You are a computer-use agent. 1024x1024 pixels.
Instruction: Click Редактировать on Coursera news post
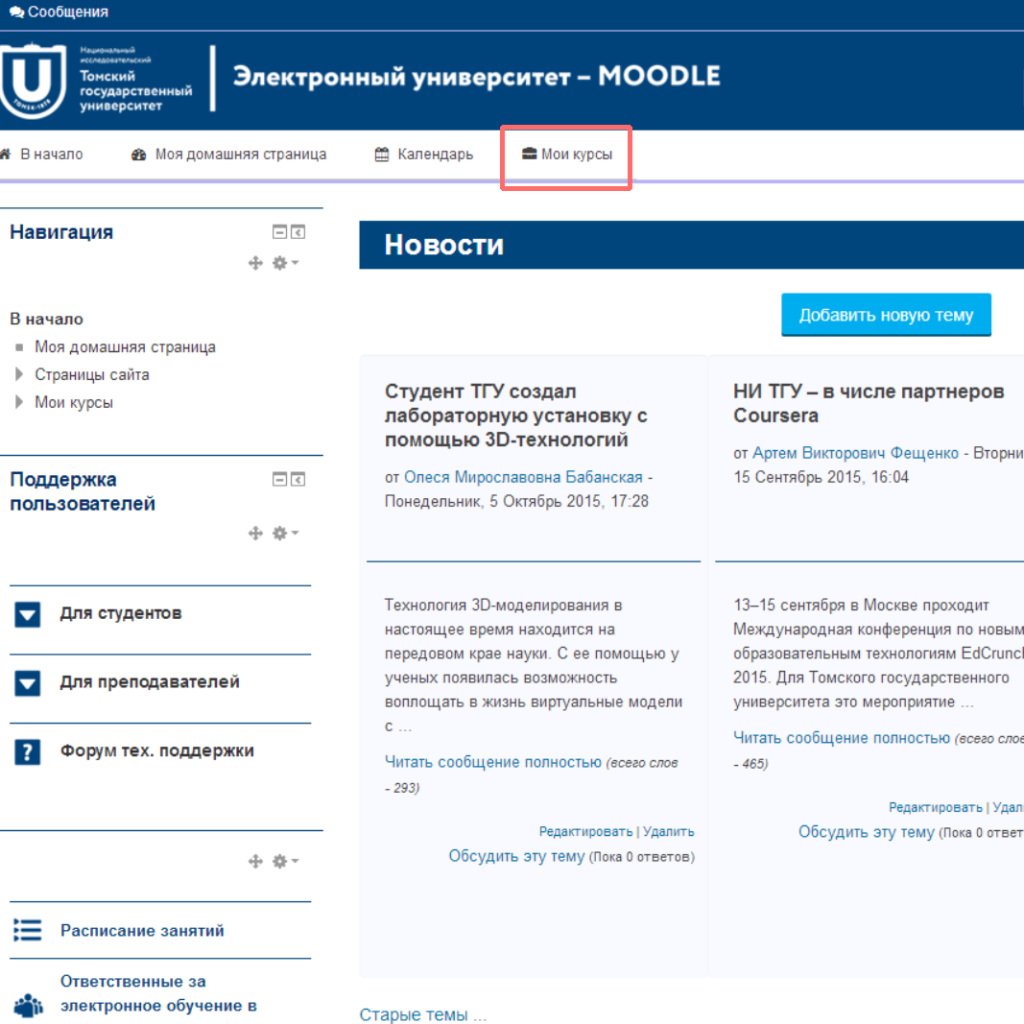click(935, 807)
